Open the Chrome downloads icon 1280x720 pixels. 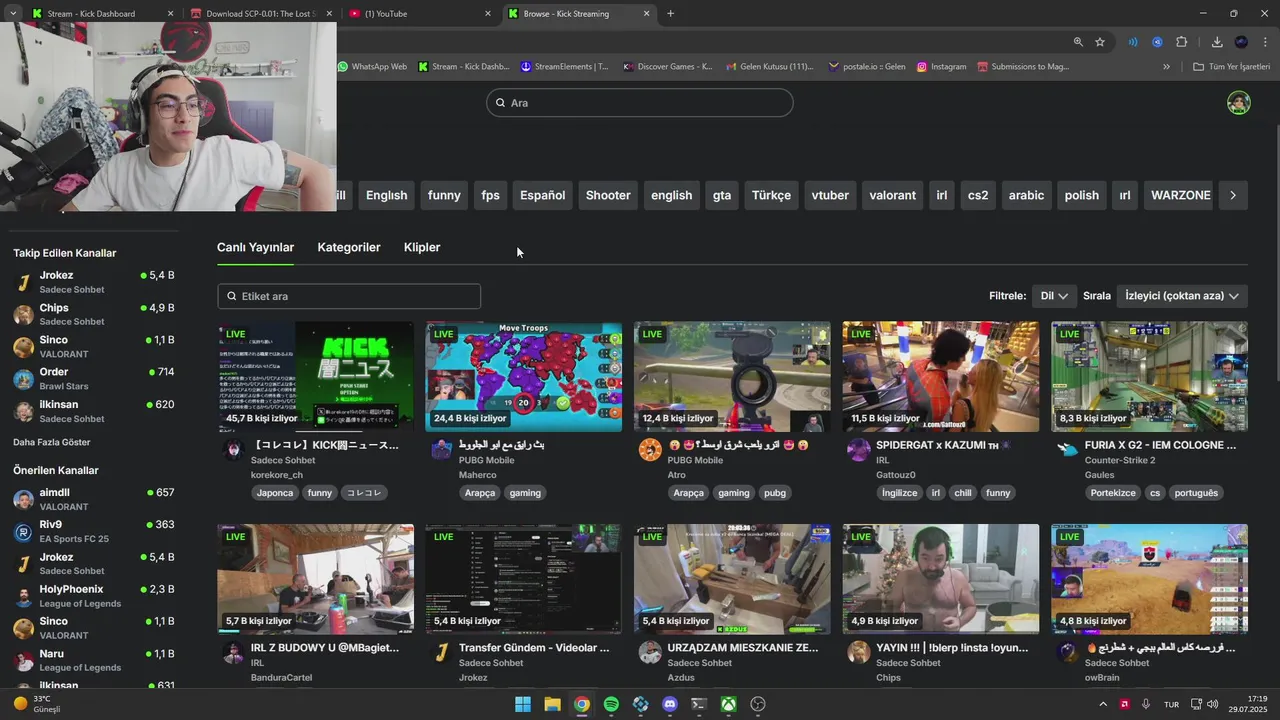pyautogui.click(x=1217, y=42)
